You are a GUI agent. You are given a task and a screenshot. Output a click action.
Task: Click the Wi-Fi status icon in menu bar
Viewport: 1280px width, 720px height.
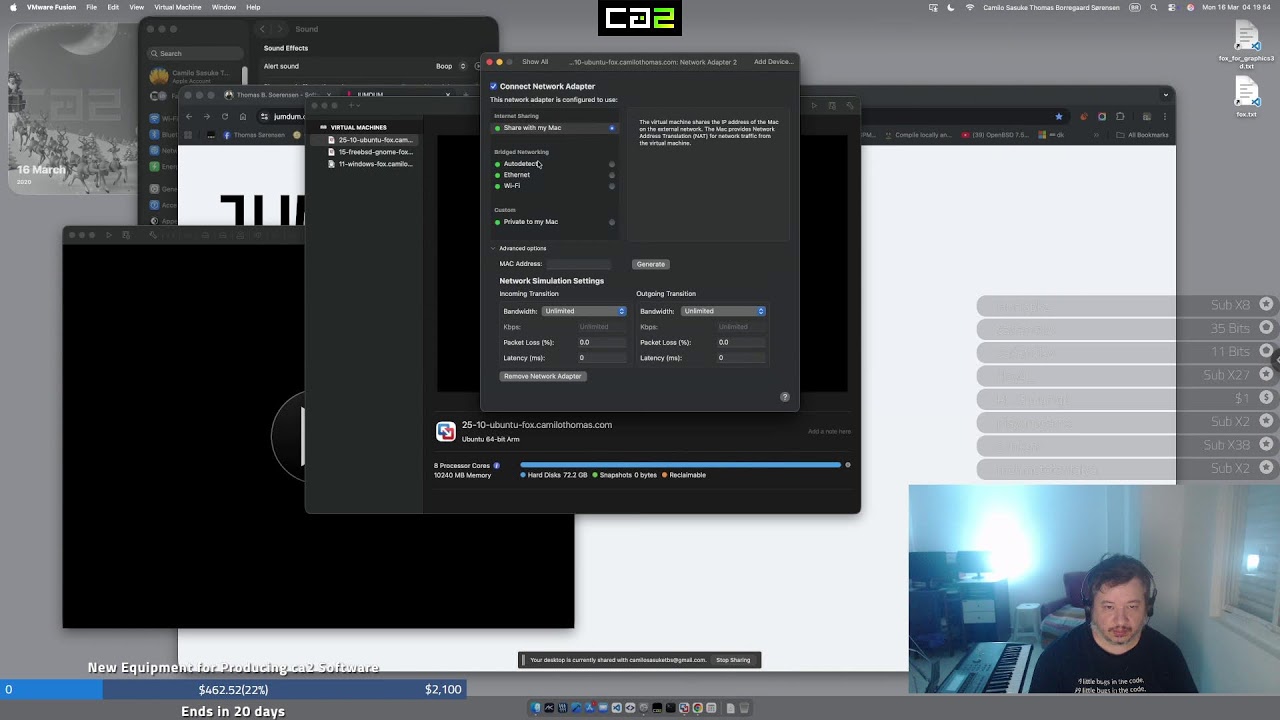coord(970,7)
